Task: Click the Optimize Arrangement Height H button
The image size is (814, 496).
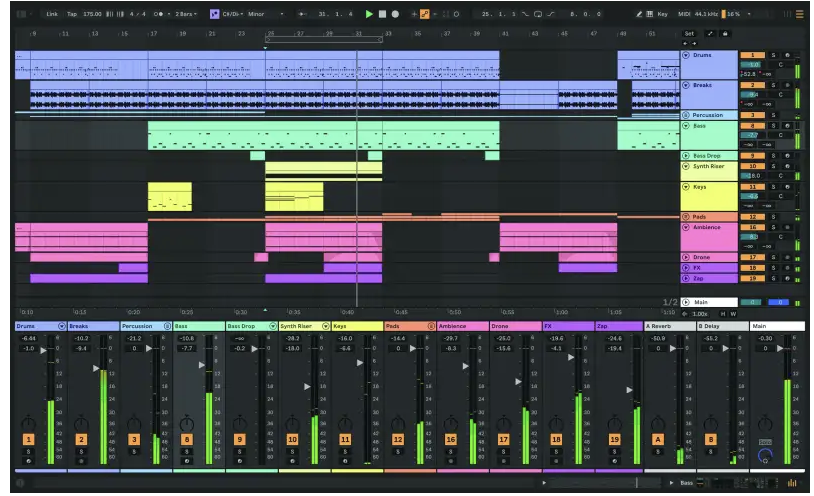Action: click(x=723, y=314)
